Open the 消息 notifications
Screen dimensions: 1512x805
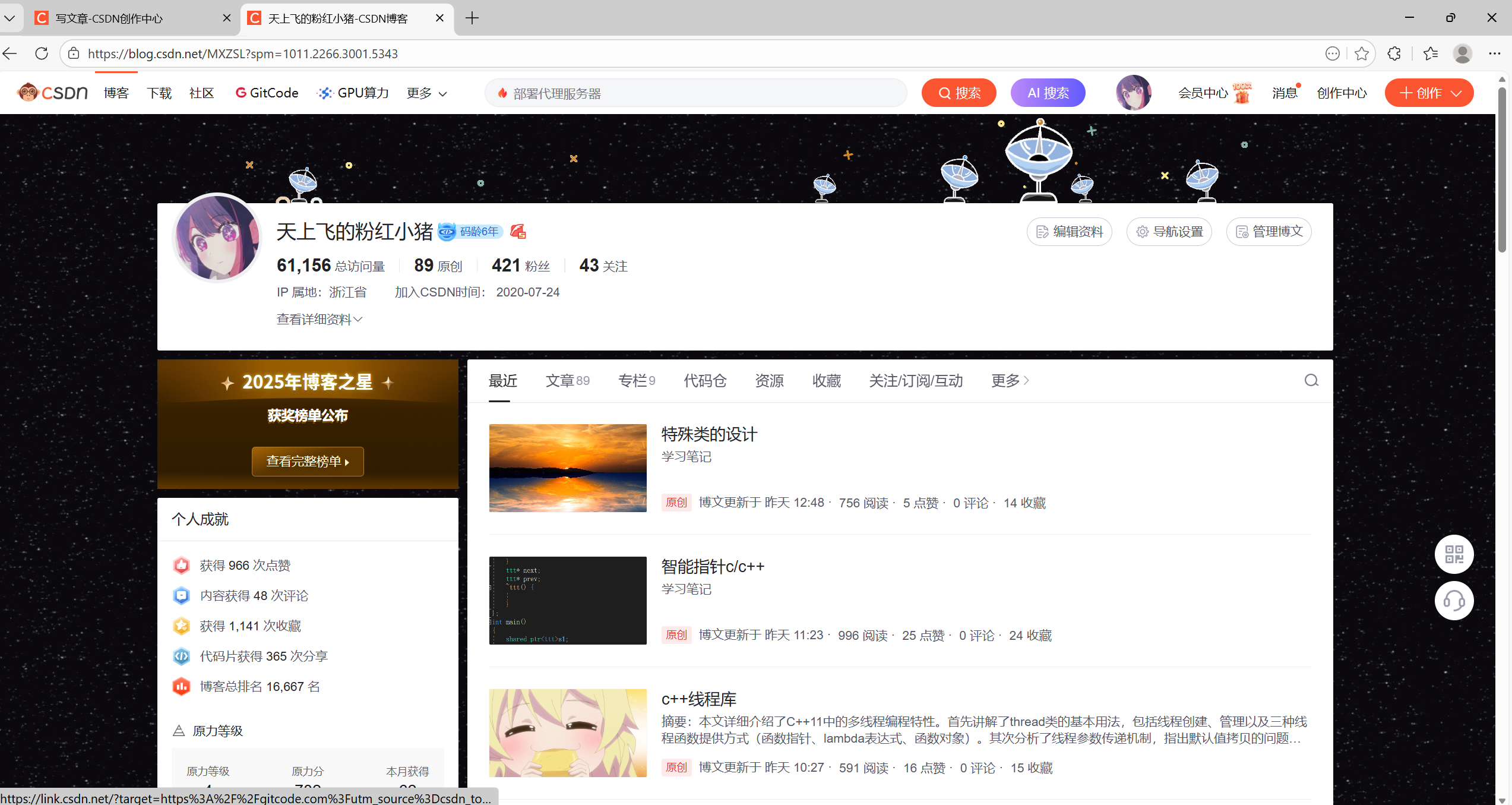pyautogui.click(x=1284, y=93)
